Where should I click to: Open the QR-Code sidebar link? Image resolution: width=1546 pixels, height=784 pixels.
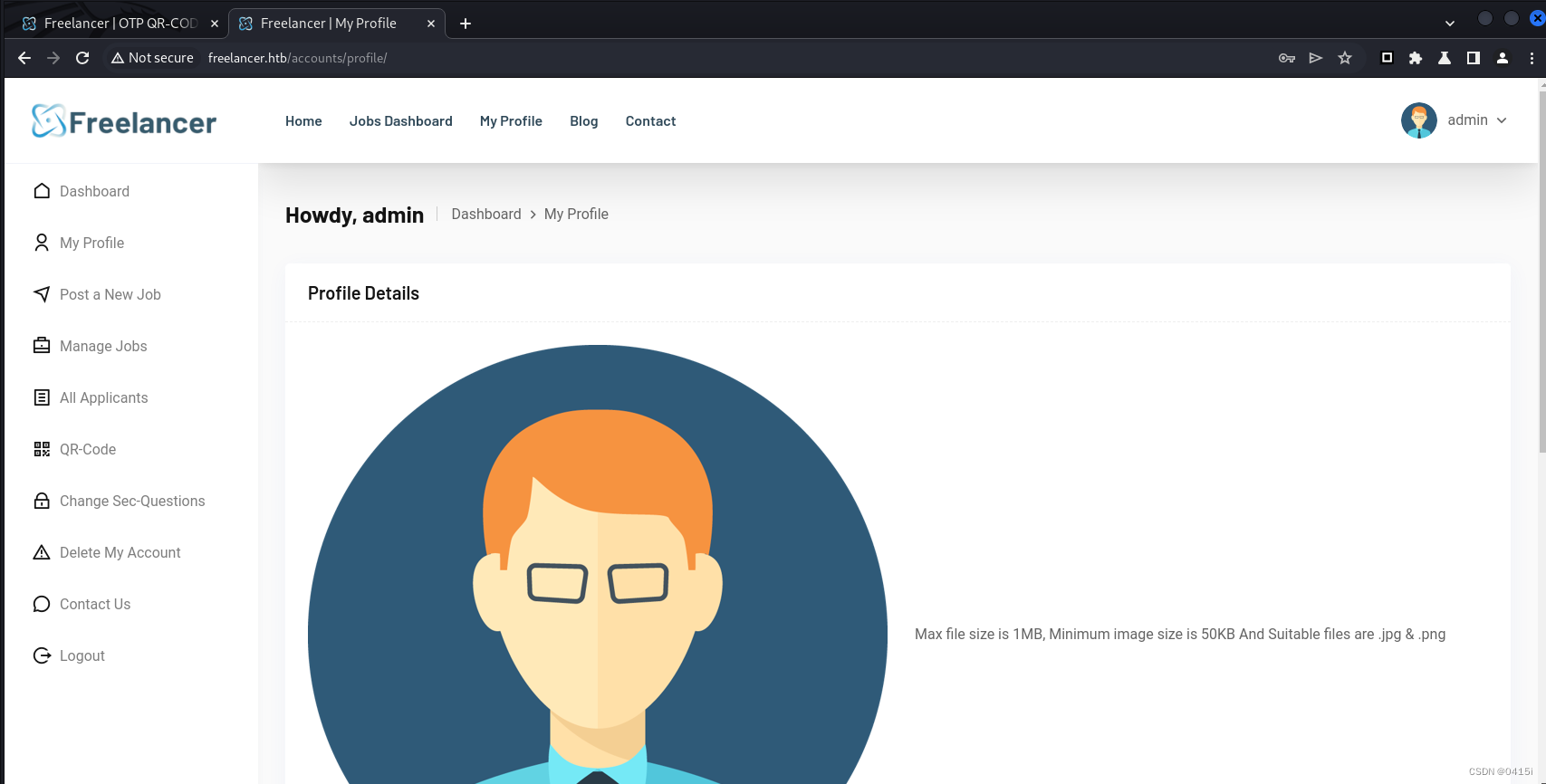(x=88, y=449)
